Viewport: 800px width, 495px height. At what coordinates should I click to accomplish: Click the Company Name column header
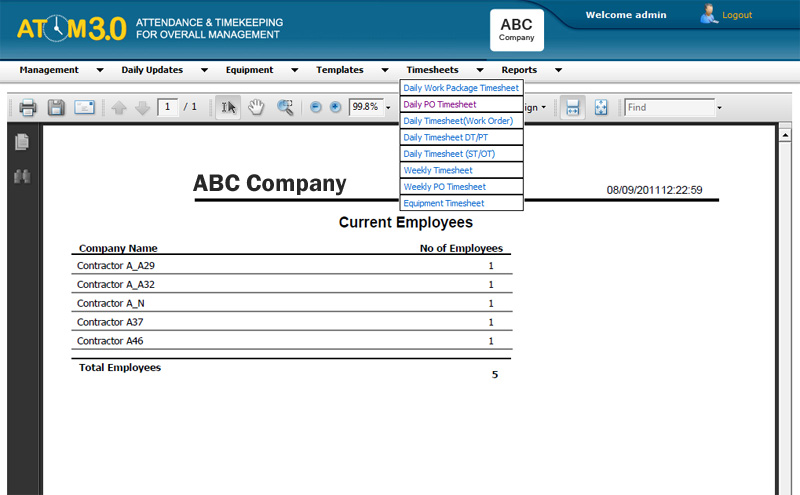(118, 248)
